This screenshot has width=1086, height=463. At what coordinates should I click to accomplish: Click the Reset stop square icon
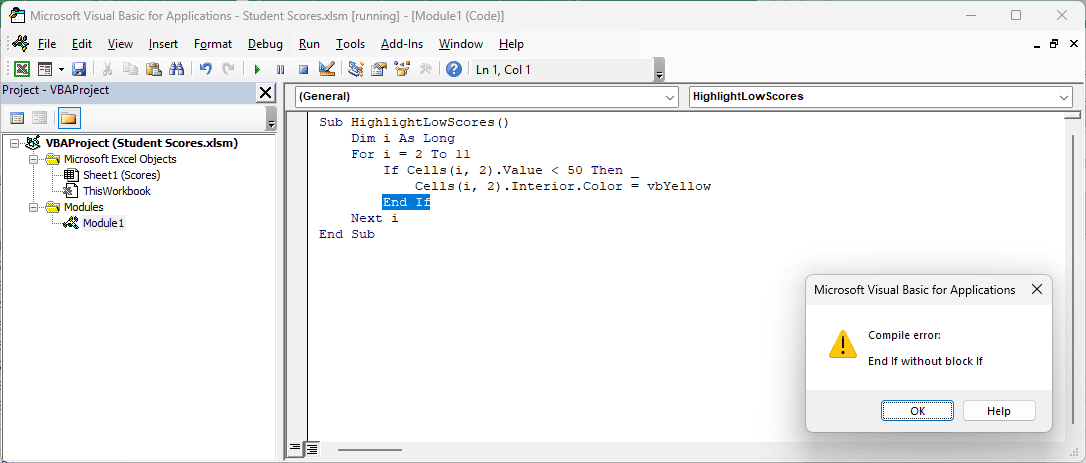303,69
